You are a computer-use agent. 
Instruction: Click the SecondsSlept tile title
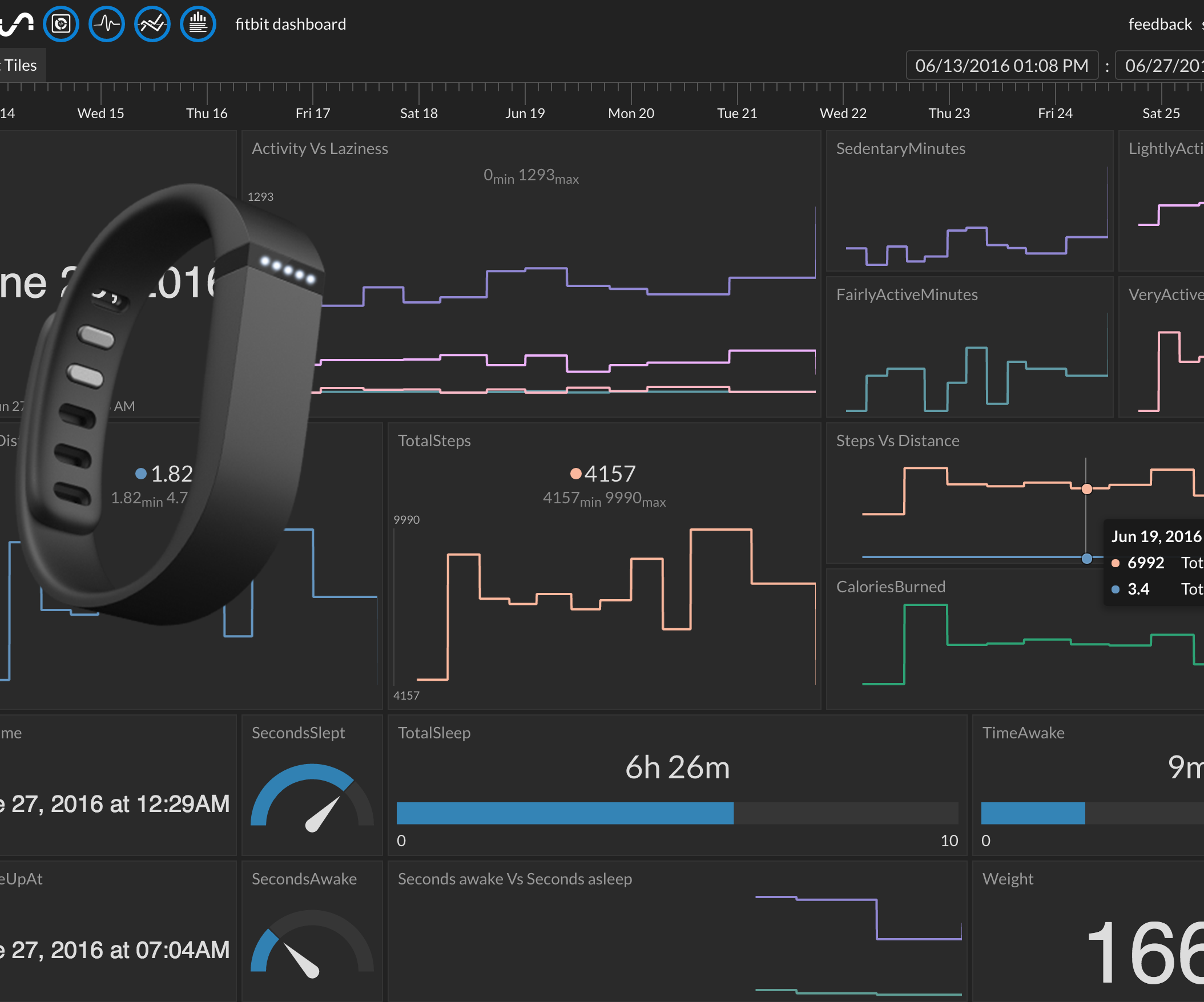point(298,733)
